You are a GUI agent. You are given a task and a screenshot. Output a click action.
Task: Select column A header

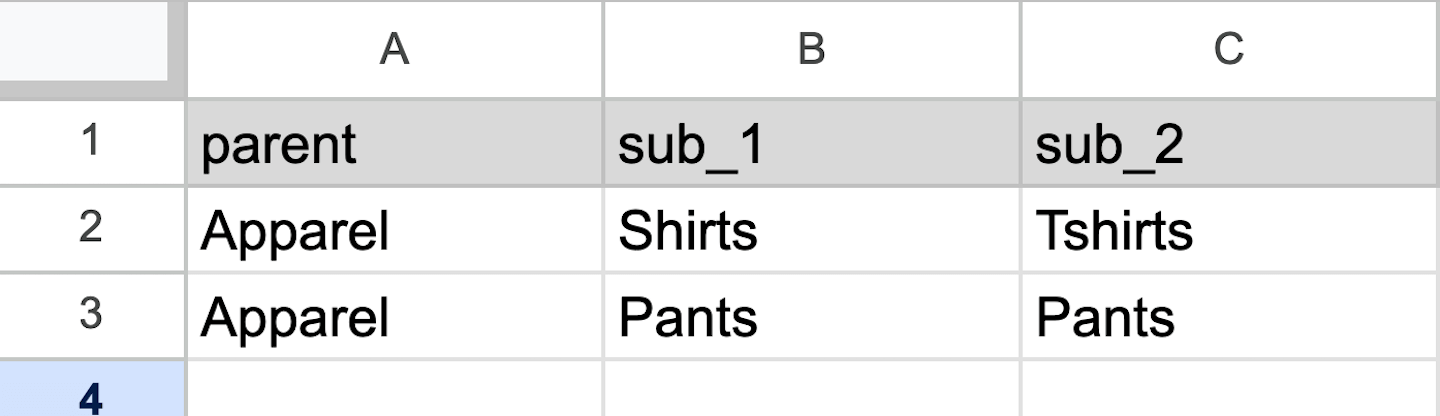[x=394, y=48]
